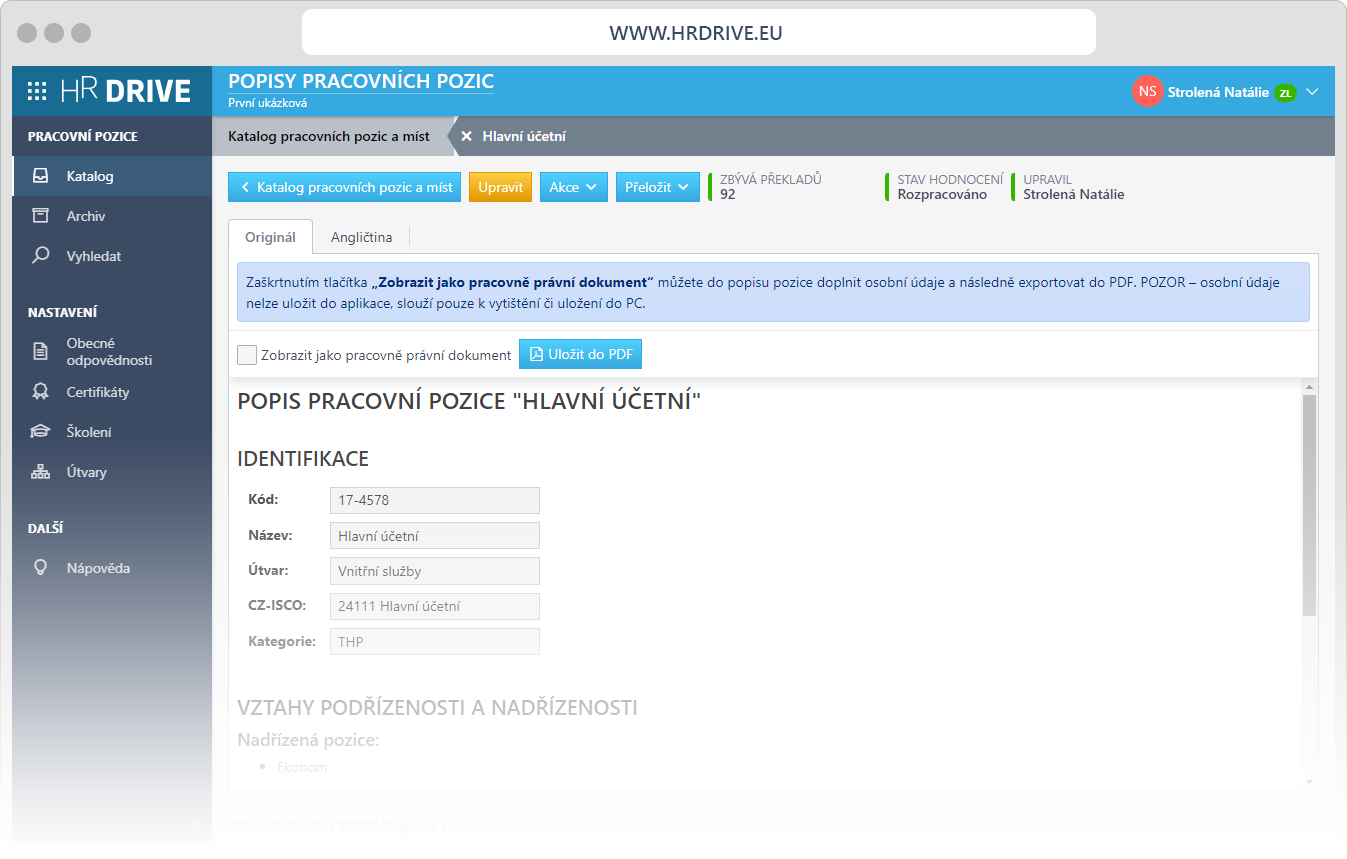Open the Ekonom superior position link
This screenshot has width=1347, height=859.
point(300,767)
